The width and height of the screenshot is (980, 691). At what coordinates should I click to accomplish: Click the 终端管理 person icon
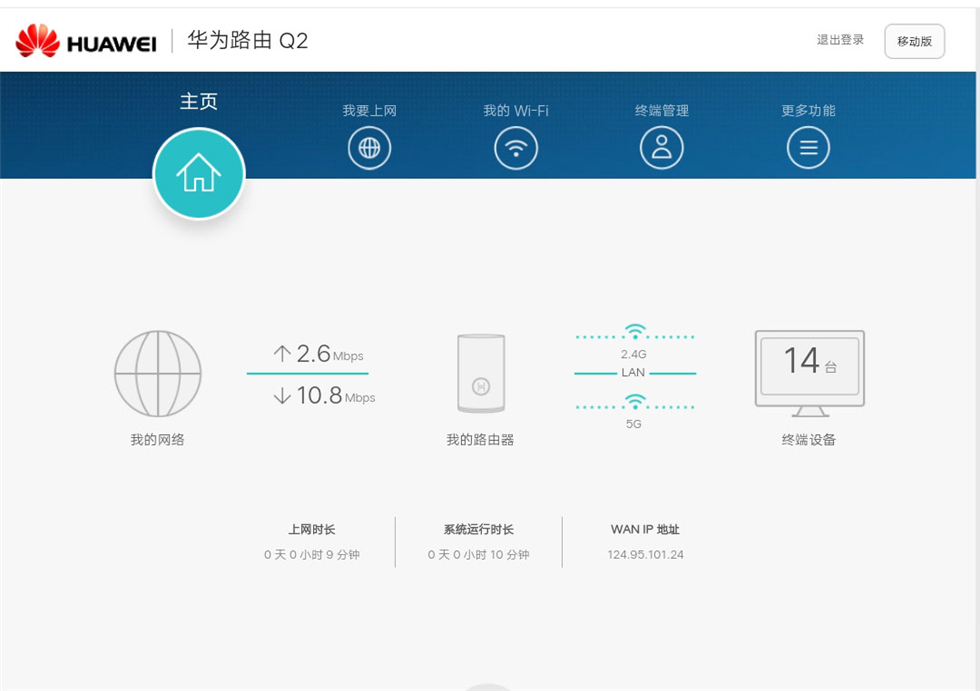[x=662, y=148]
